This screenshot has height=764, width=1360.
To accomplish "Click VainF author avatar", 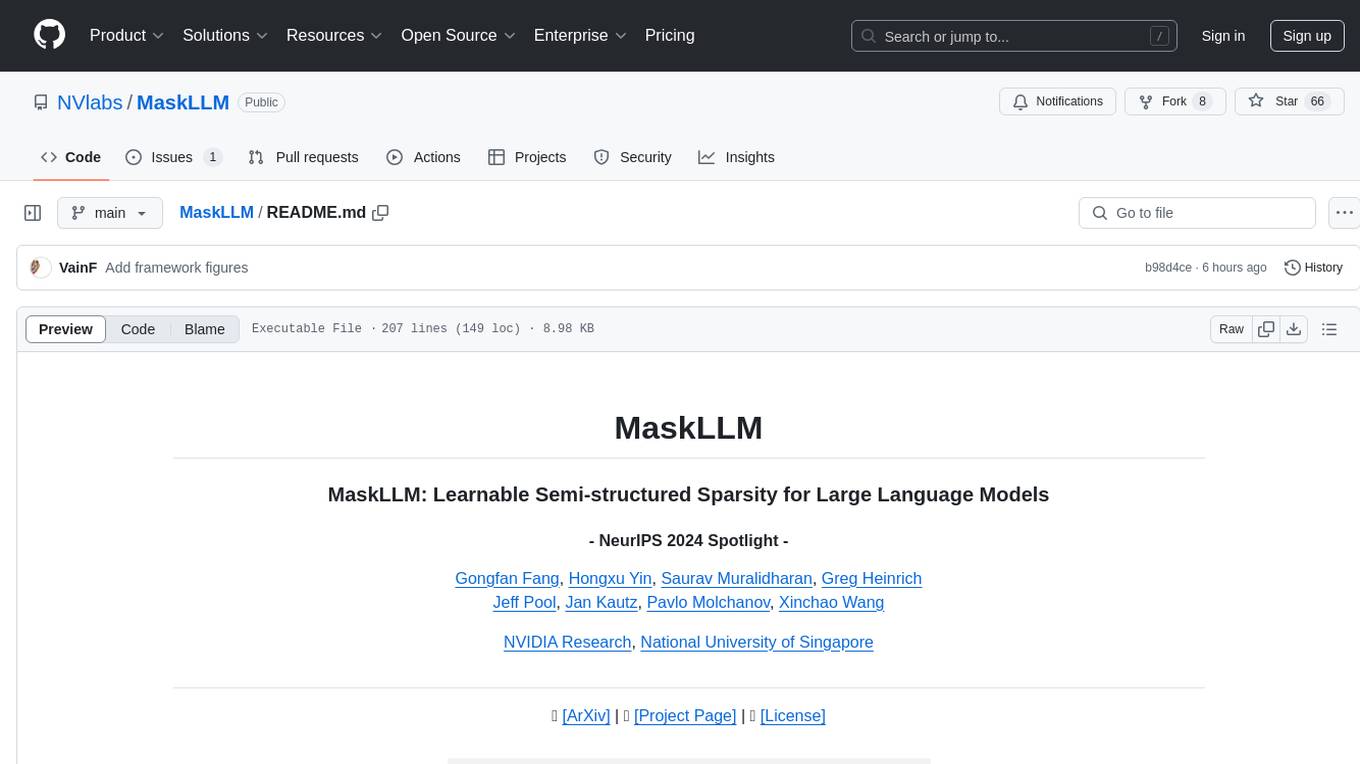I will point(40,267).
